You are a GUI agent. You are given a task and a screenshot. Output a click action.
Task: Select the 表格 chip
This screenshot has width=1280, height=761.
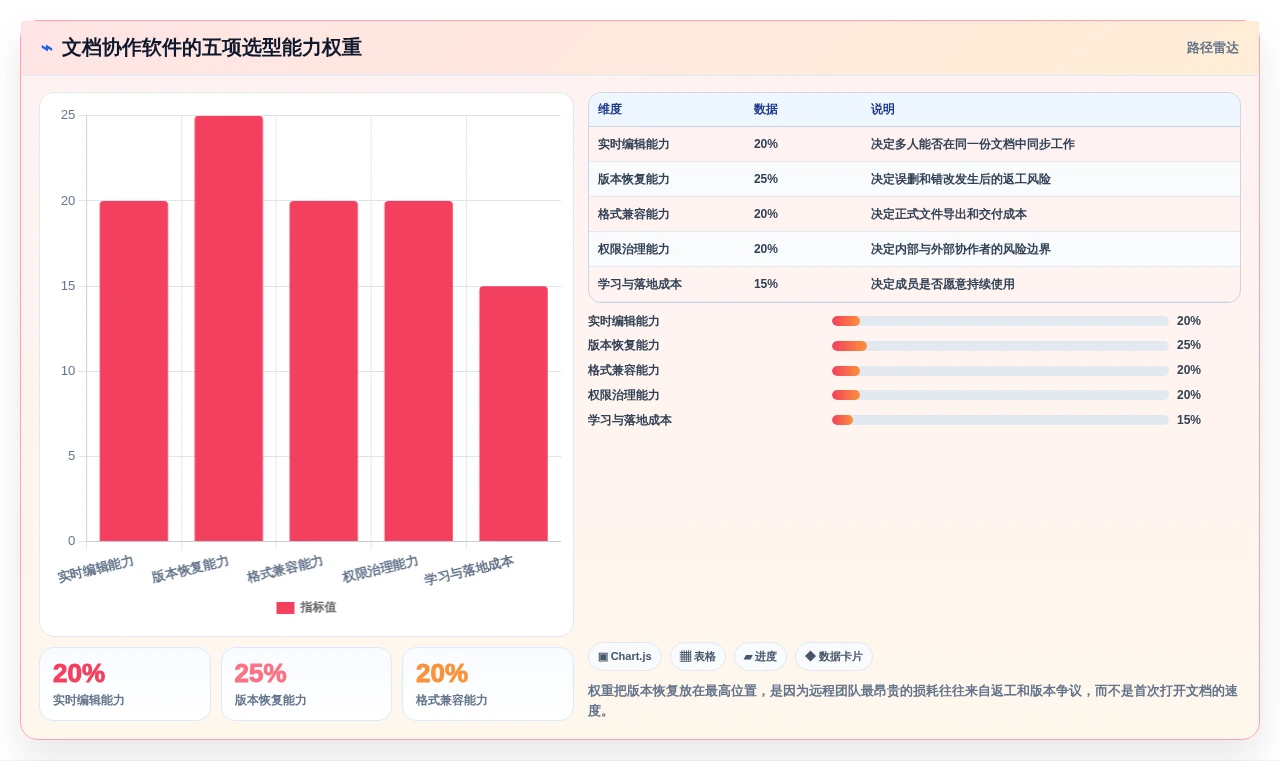[x=698, y=657]
